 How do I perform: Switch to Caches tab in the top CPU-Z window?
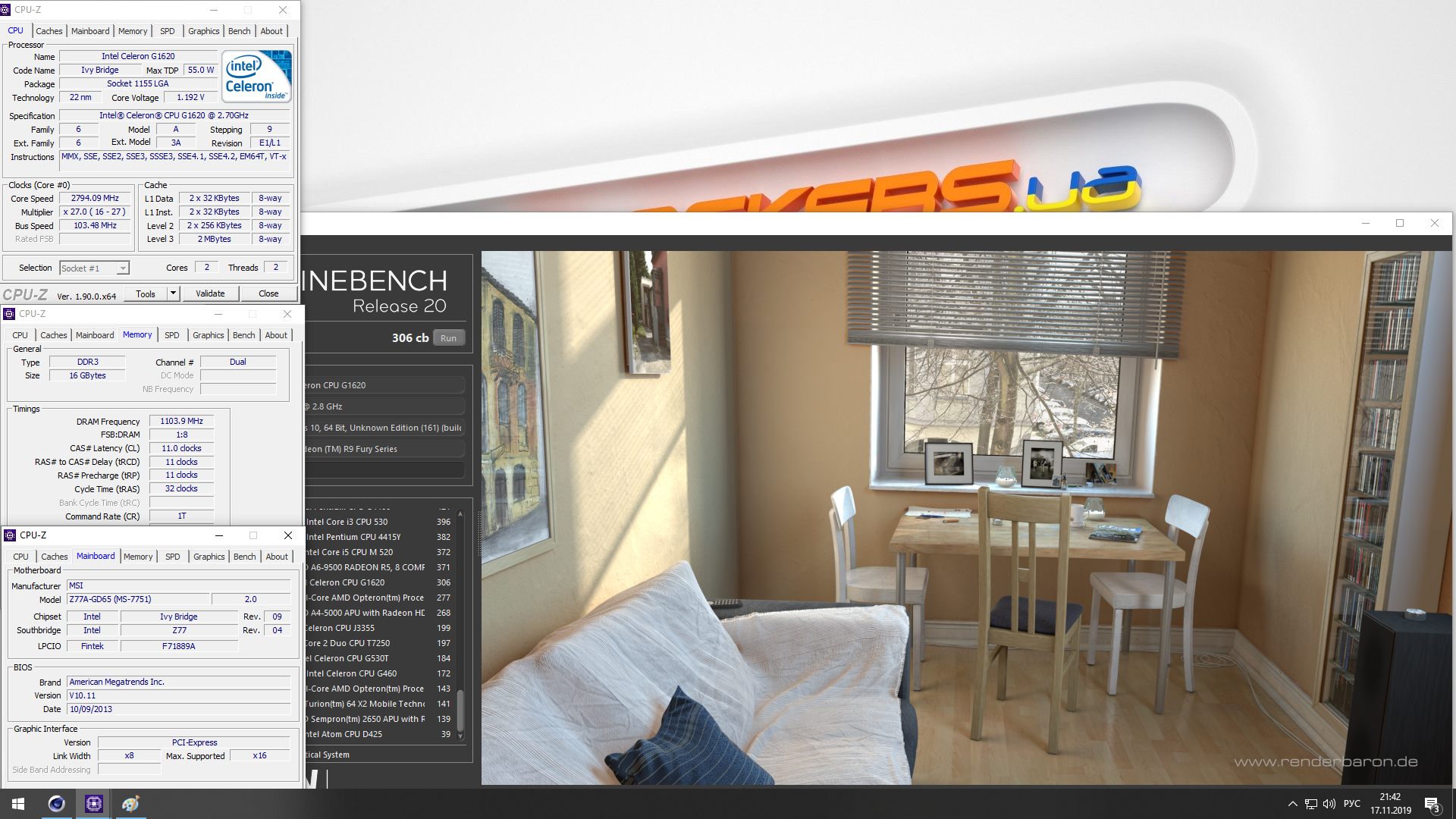tap(49, 31)
